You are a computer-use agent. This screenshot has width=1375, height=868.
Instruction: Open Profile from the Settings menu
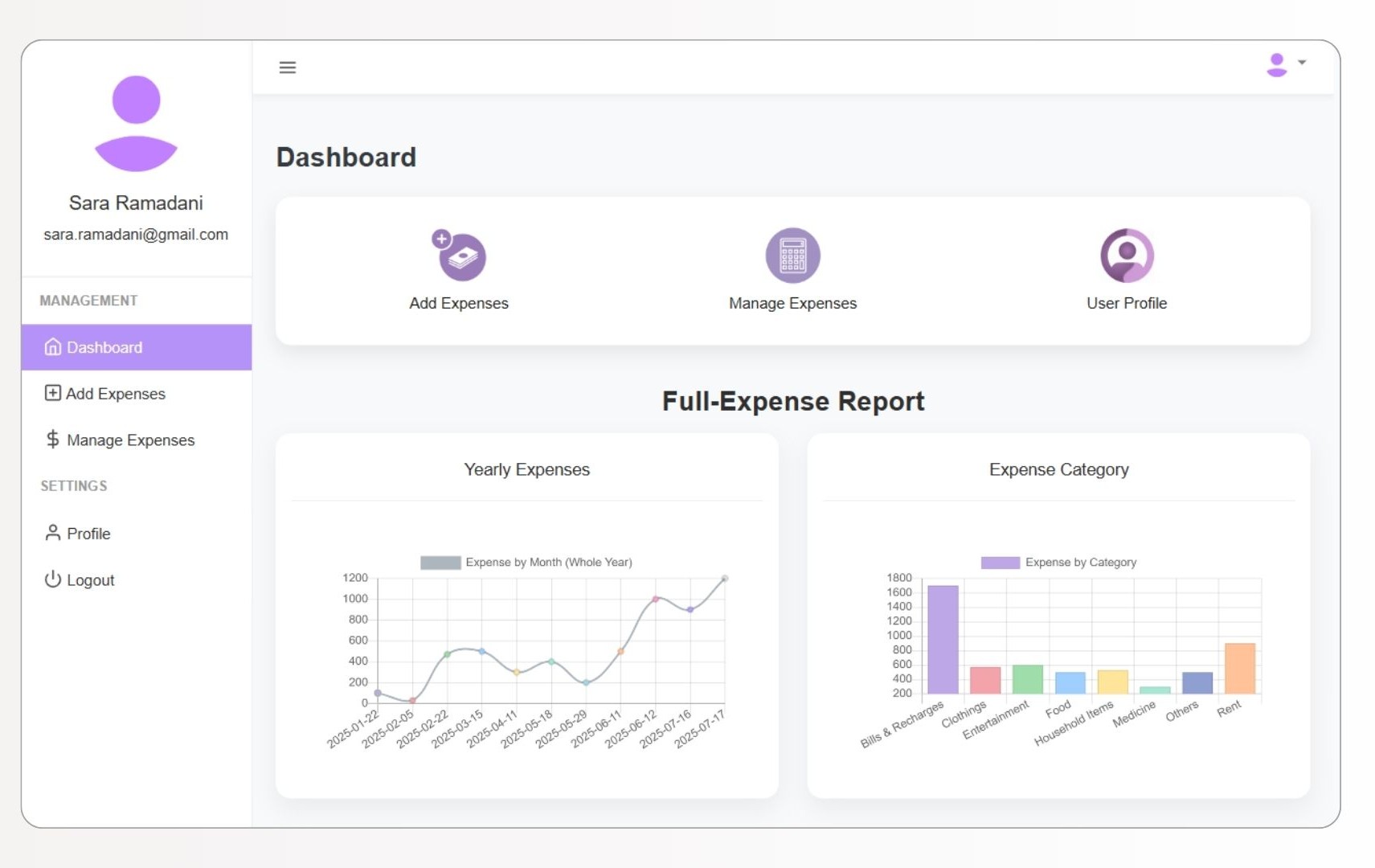pyautogui.click(x=88, y=534)
